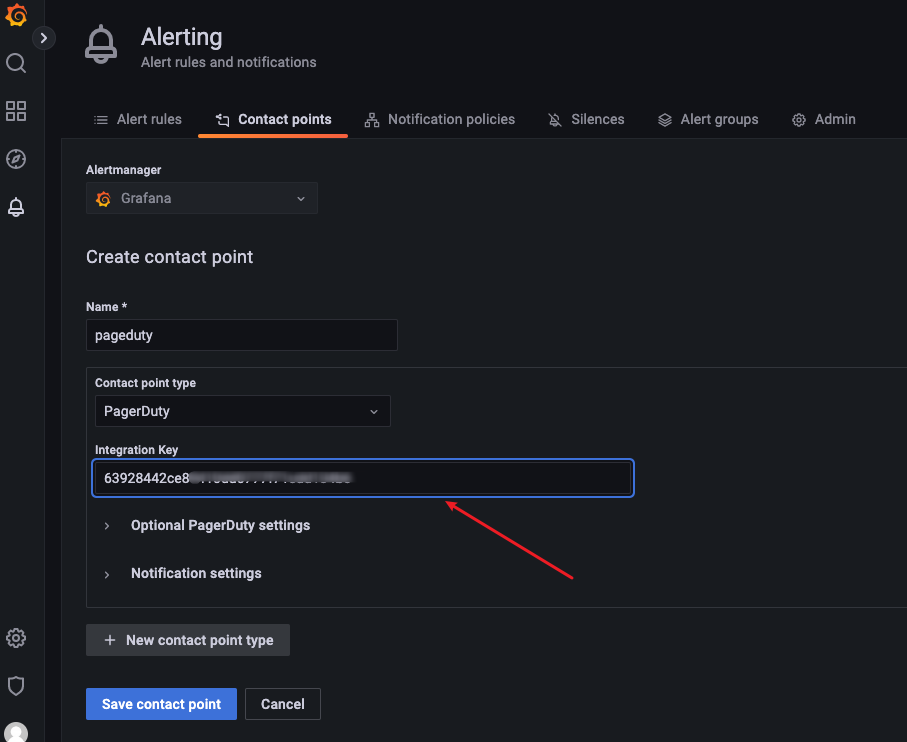Open the Server admin shield icon
Image resolution: width=907 pixels, height=742 pixels.
(16, 686)
